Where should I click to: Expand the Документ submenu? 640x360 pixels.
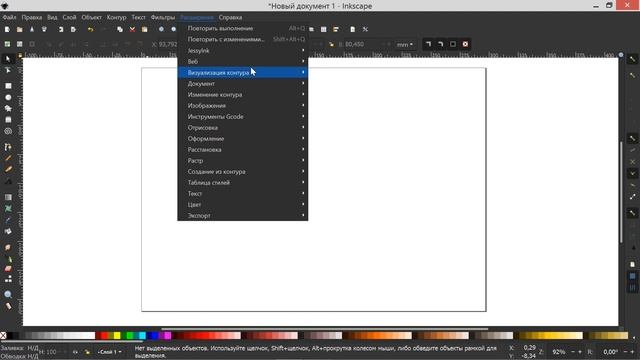(242, 84)
